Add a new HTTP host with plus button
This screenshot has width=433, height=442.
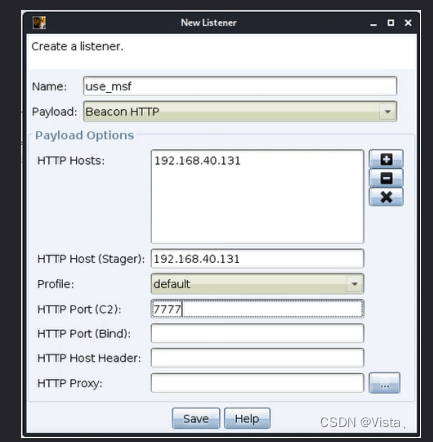tap(386, 159)
